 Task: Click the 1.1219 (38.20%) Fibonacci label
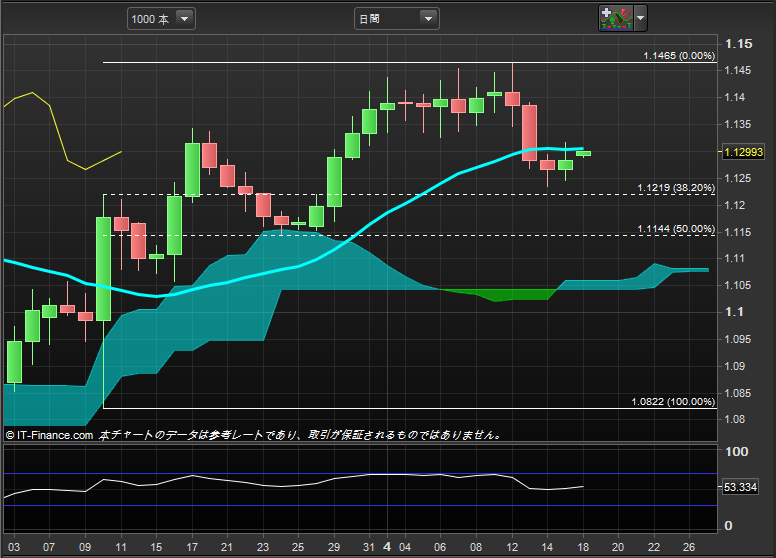point(676,188)
